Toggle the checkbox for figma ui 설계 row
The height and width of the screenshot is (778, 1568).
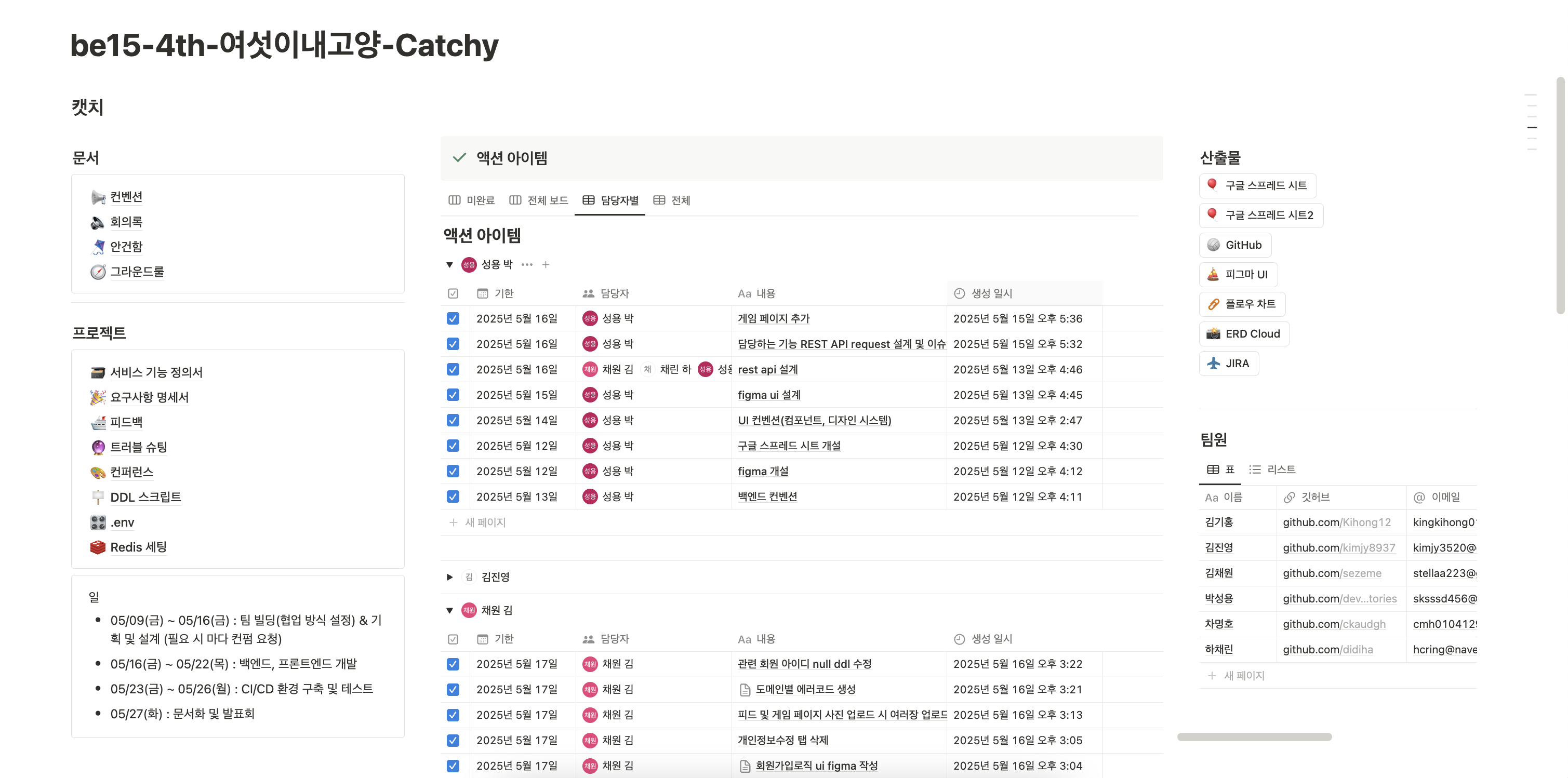click(x=453, y=395)
